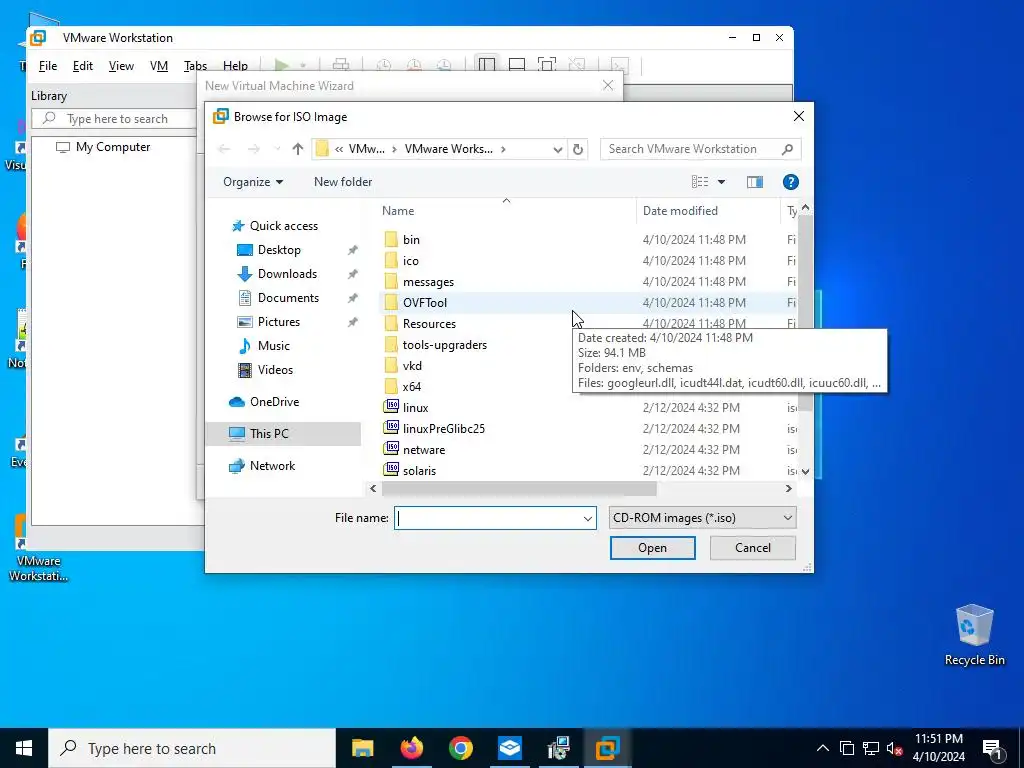Open Videos in navigation pane
The width and height of the screenshot is (1024, 768).
275,370
